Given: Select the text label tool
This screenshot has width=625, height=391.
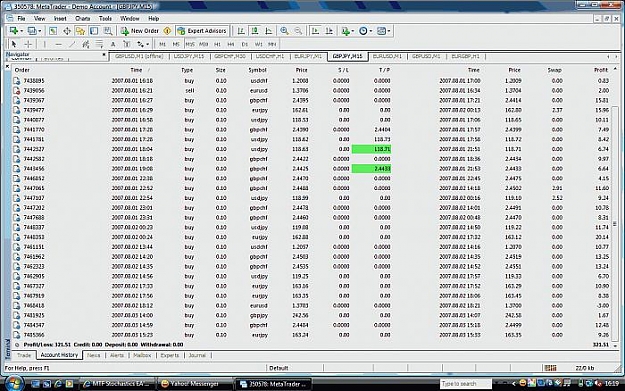Looking at the screenshot, I should [126, 44].
